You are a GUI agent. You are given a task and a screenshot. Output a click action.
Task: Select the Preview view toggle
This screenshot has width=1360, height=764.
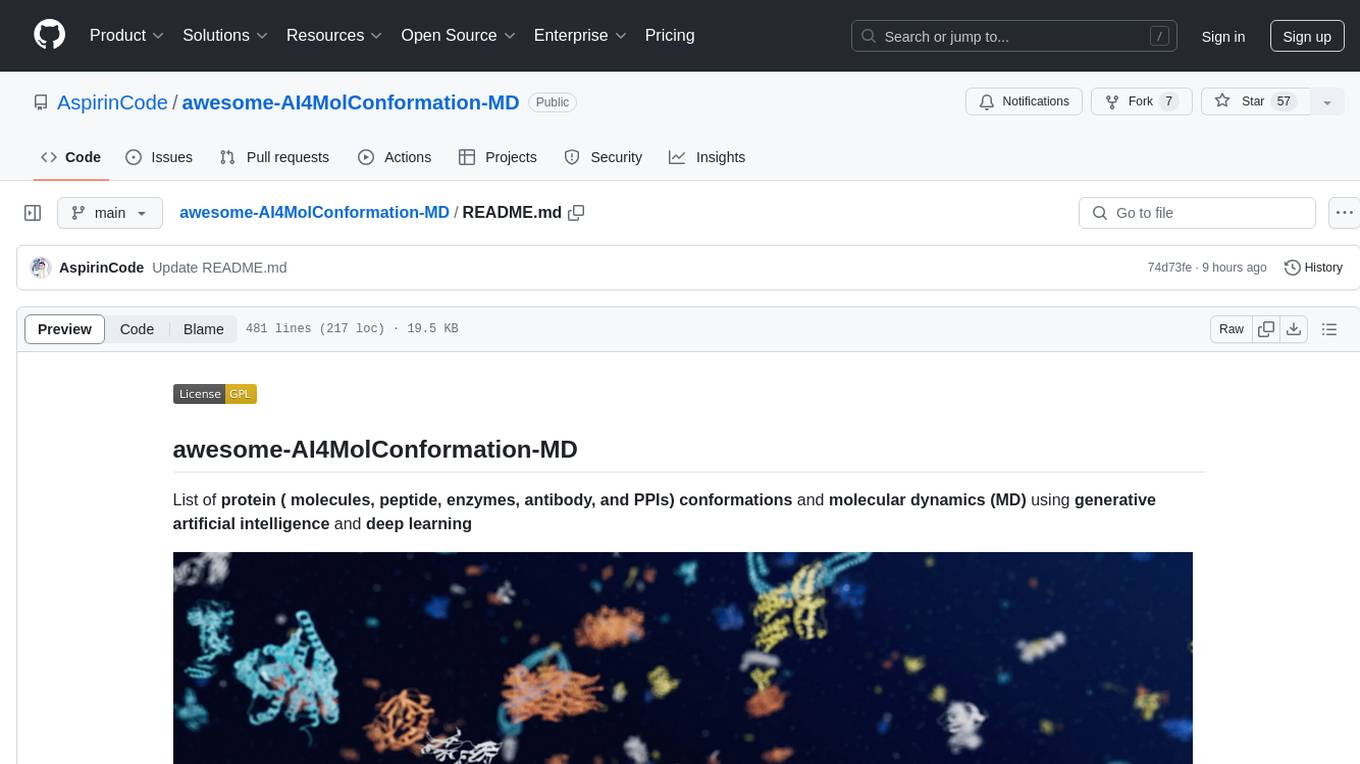click(x=65, y=329)
